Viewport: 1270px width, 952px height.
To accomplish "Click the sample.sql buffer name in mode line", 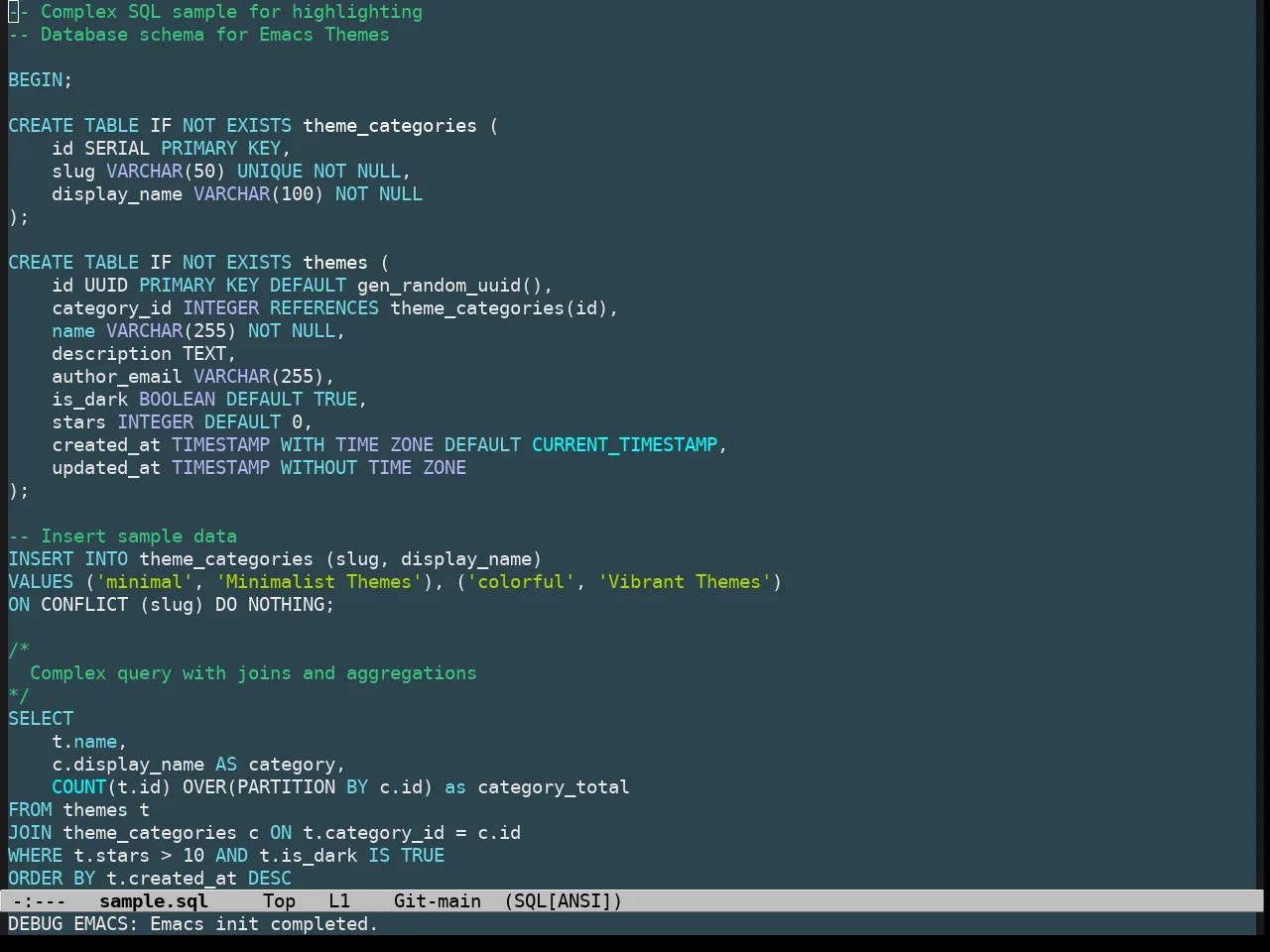I will (x=154, y=901).
